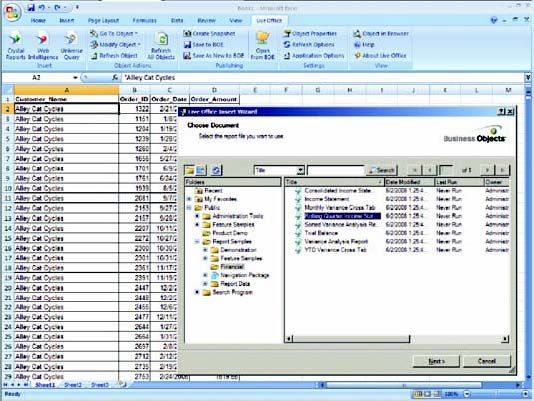Screen dimensions: 534x401
Task: Click the category view icon in wizard
Action: pos(201,170)
